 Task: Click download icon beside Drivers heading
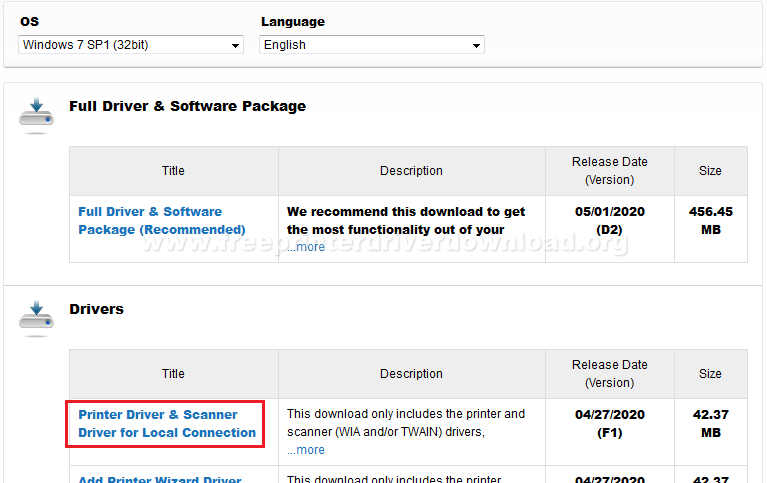point(36,317)
